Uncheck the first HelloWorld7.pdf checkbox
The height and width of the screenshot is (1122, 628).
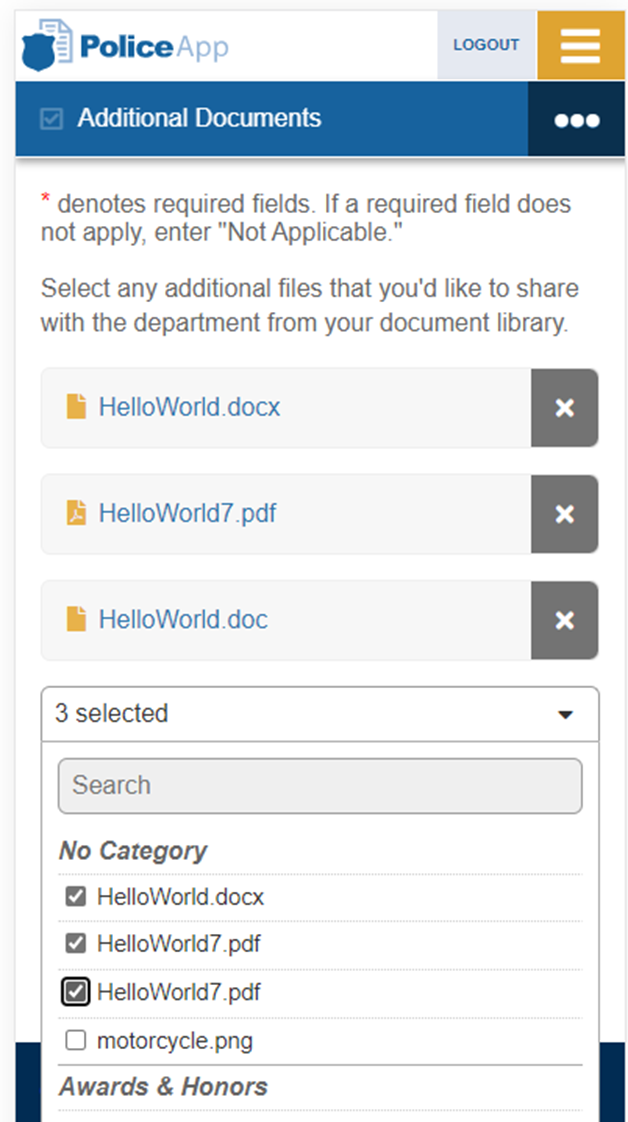[x=76, y=944]
